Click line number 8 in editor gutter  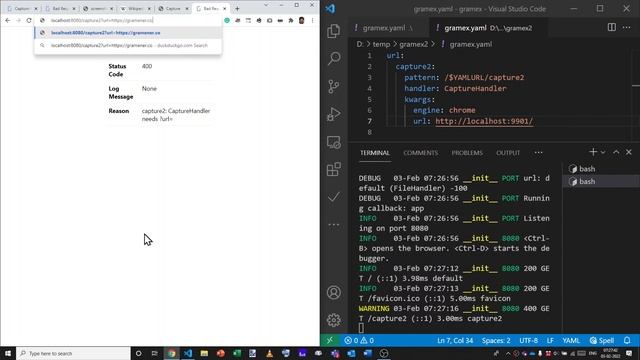click(369, 132)
